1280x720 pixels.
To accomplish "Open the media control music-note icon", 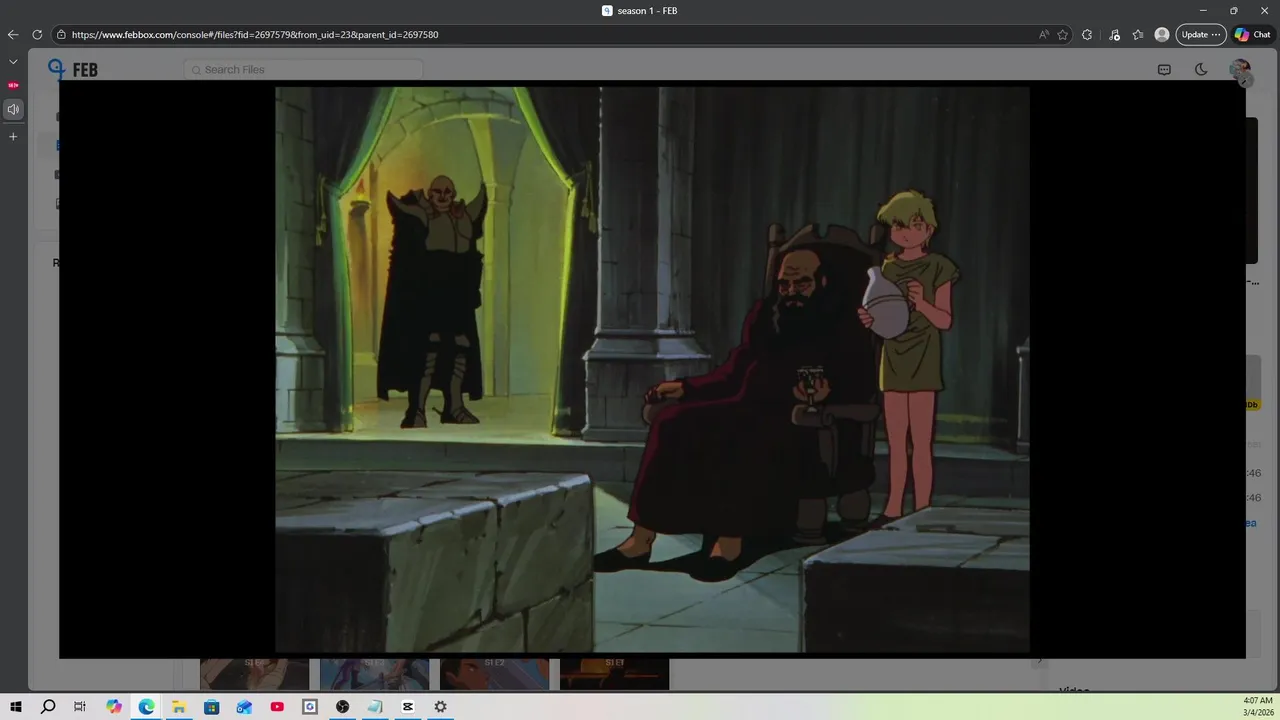I will click(x=1114, y=34).
